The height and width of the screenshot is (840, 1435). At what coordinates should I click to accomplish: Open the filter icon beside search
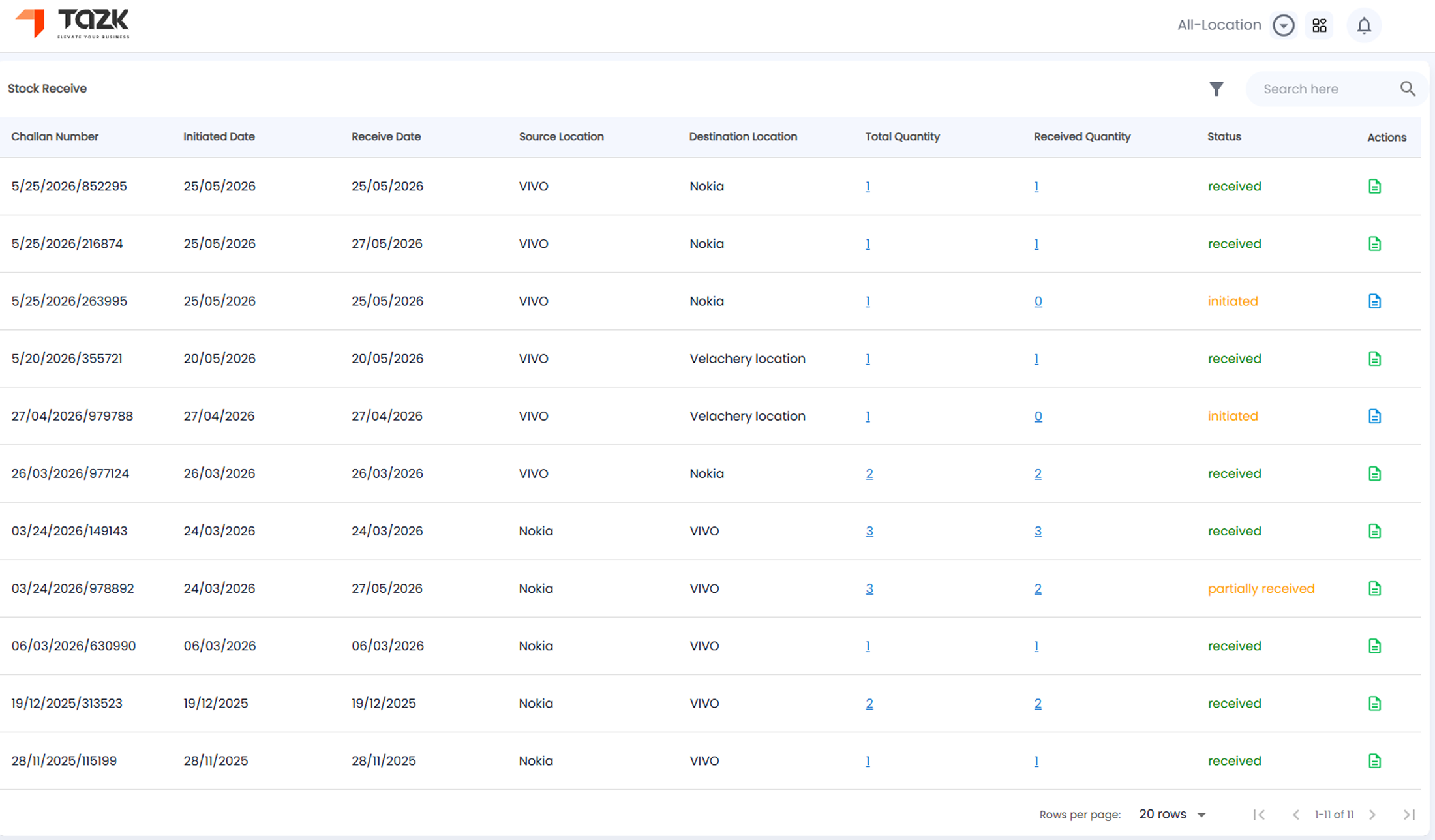[1216, 89]
